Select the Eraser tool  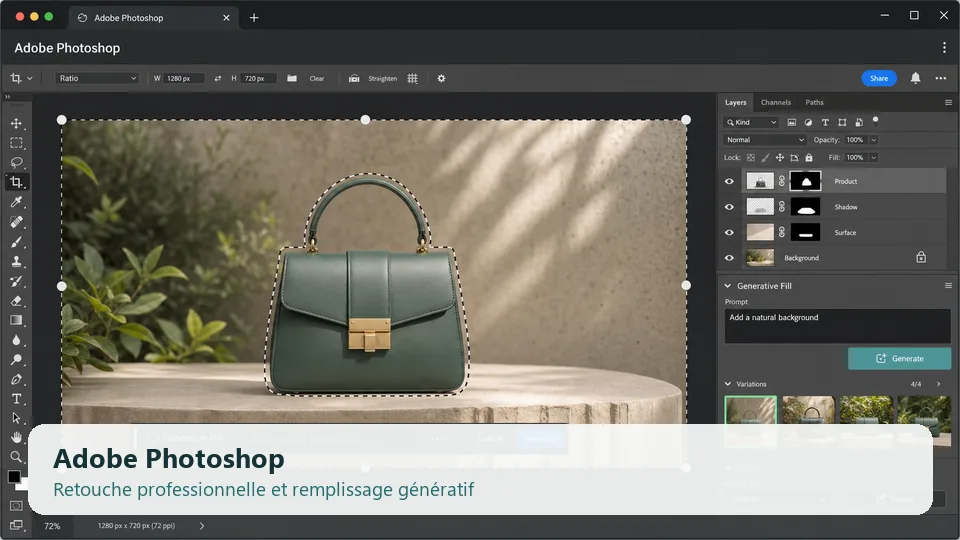coord(17,301)
